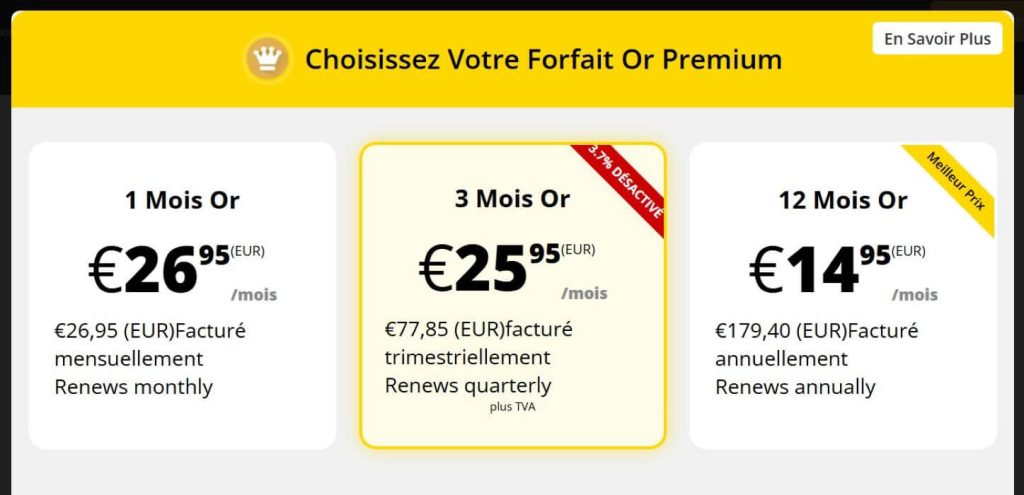This screenshot has height=495, width=1024.
Task: Pick the 12 Mois Or plan card
Action: tap(843, 295)
